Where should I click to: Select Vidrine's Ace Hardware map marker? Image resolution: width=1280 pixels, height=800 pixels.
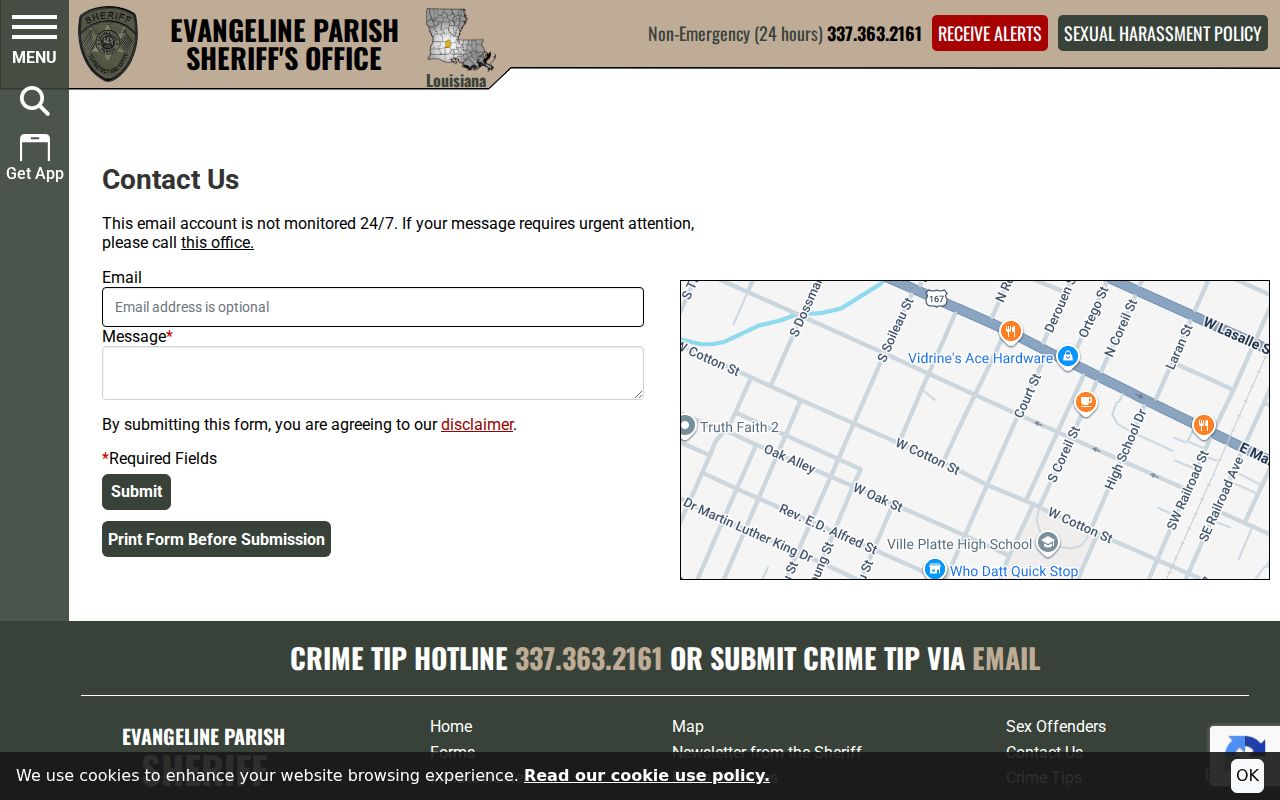pos(1067,356)
